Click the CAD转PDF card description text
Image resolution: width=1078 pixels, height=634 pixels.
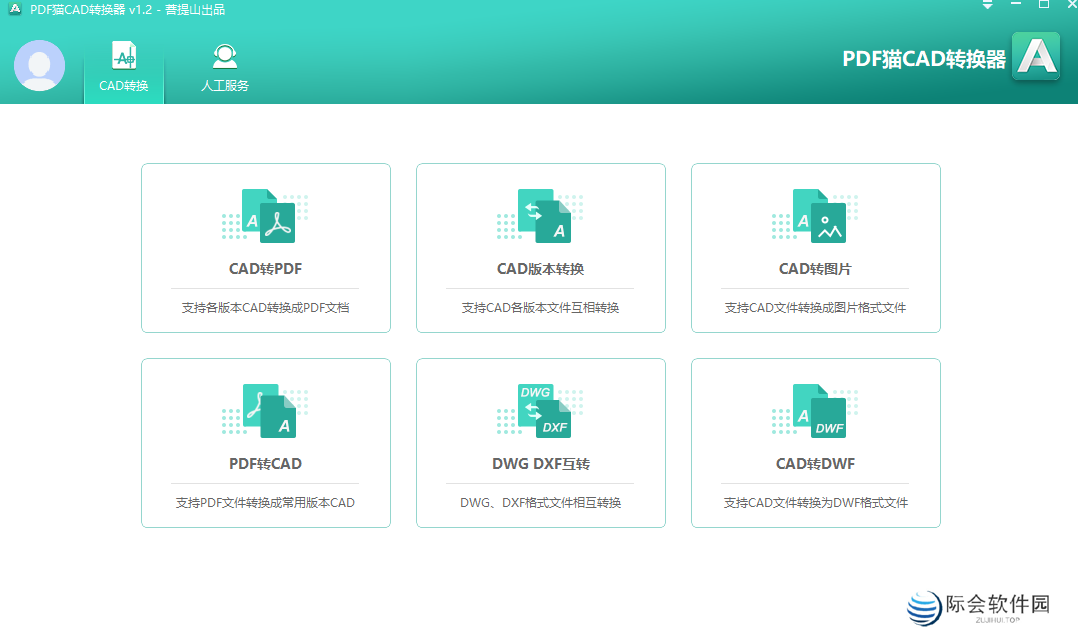266,307
